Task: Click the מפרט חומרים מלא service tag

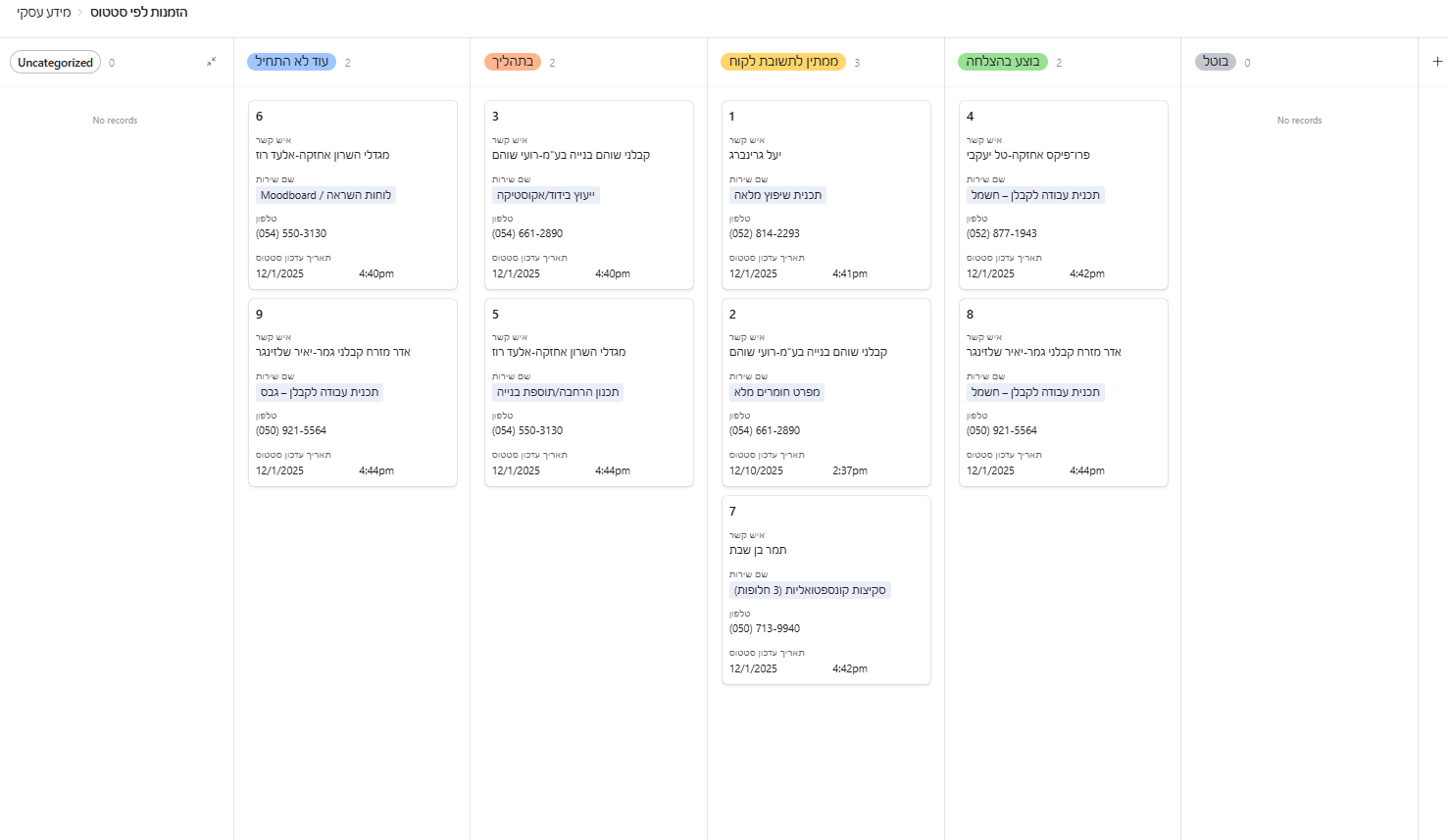Action: pyautogui.click(x=776, y=392)
